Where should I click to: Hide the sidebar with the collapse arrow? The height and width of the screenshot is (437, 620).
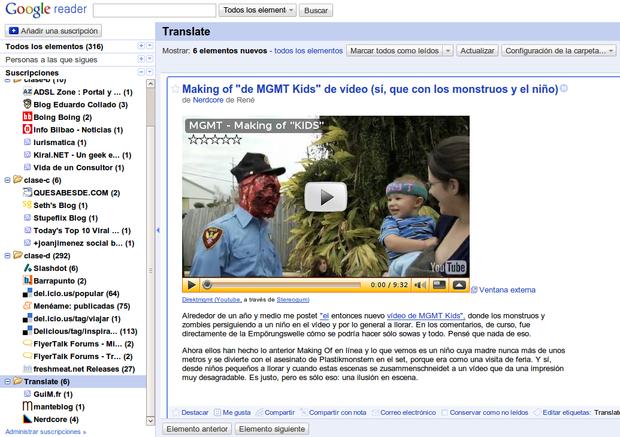point(158,230)
